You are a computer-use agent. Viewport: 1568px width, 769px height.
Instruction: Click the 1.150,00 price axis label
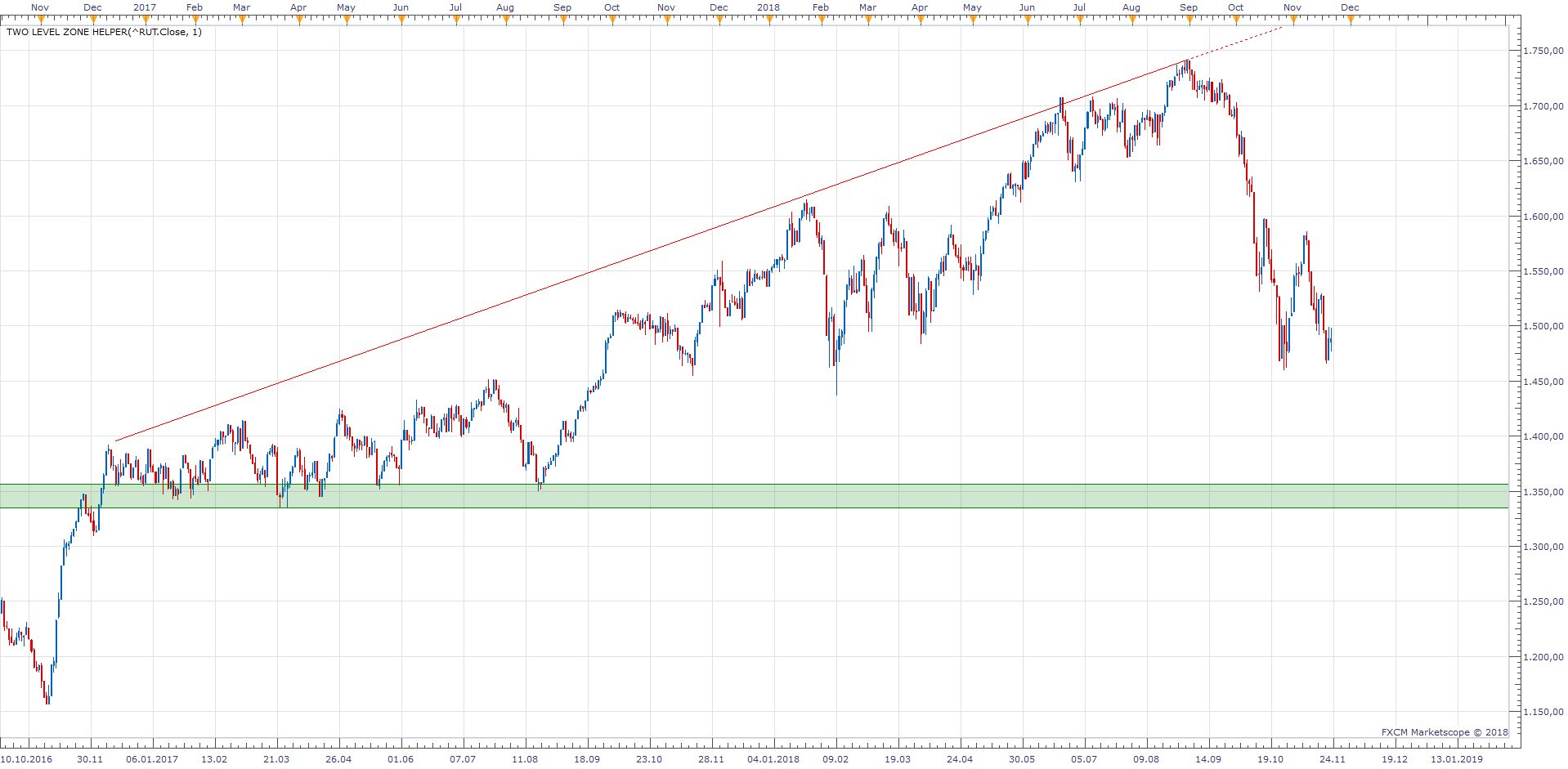[x=1543, y=712]
